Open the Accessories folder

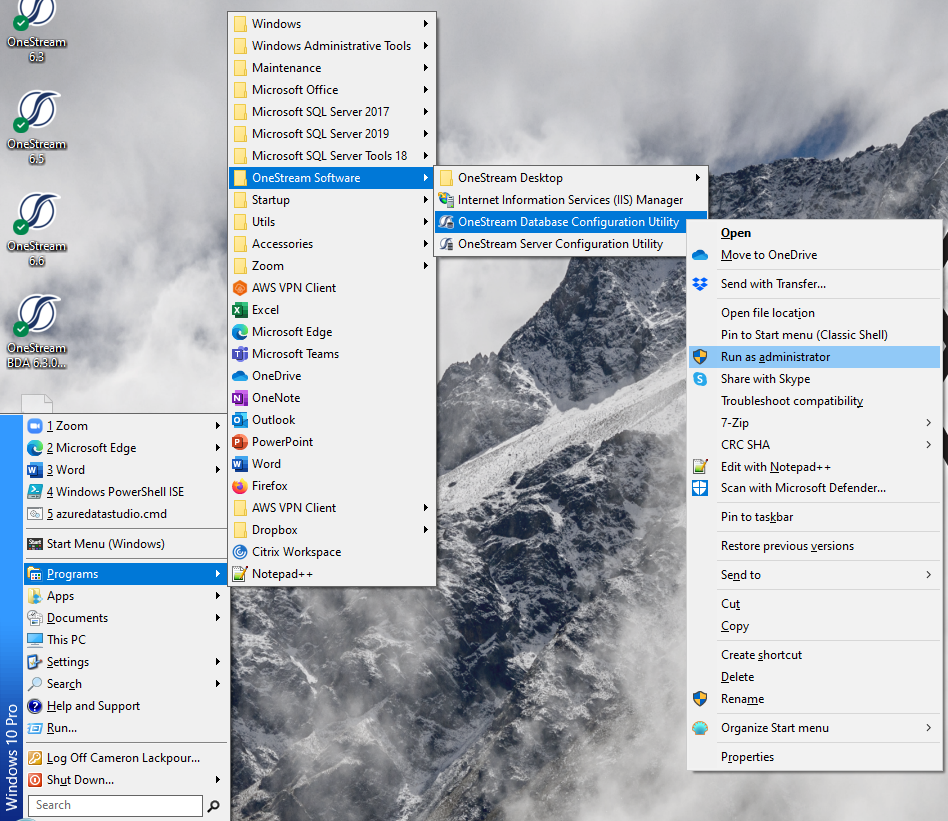[332, 244]
